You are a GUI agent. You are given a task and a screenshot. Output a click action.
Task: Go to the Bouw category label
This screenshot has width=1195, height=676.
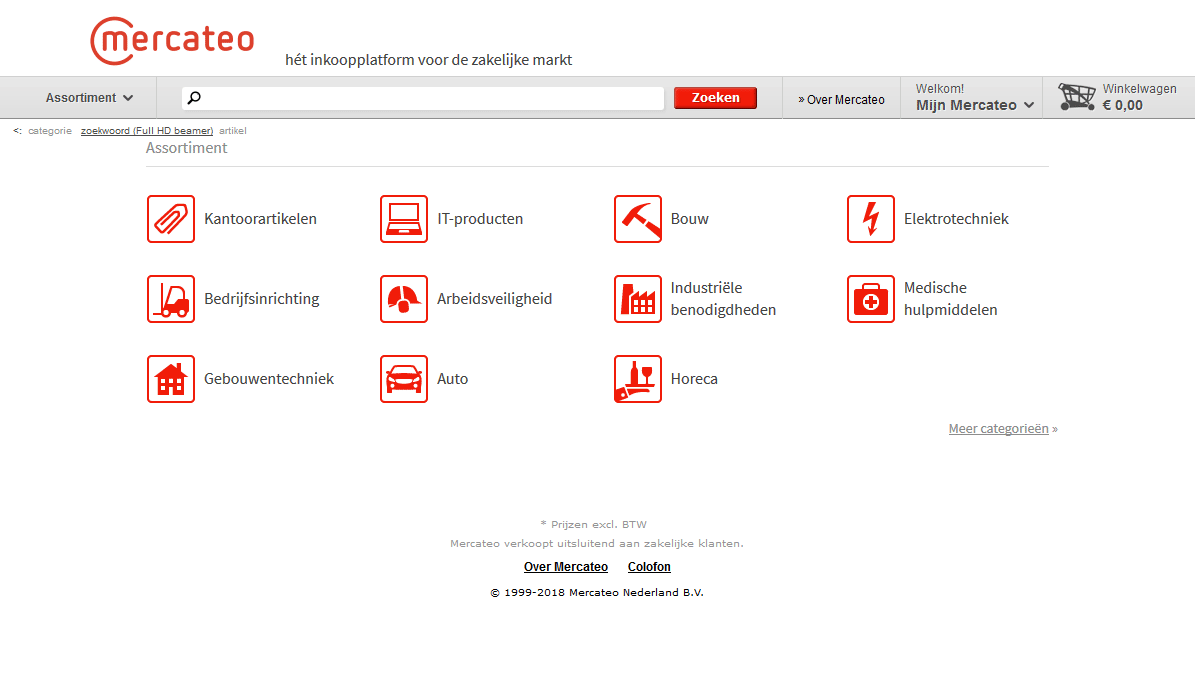coord(690,219)
